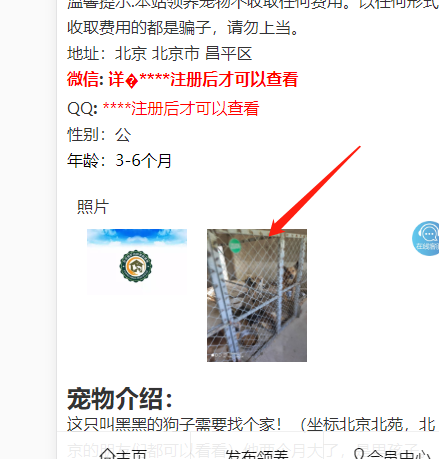Open the 主页 tab in bottom bar
Viewport: 439px width, 459px height.
[x=123, y=454]
